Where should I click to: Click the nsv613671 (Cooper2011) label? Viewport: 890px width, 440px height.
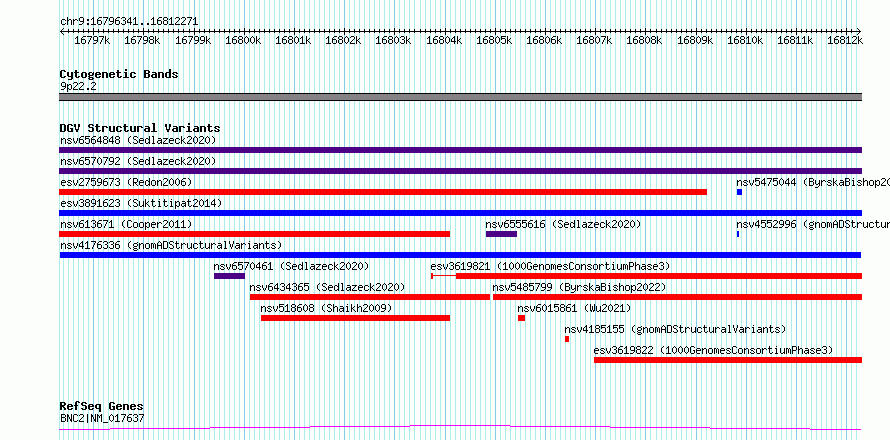click(x=126, y=224)
